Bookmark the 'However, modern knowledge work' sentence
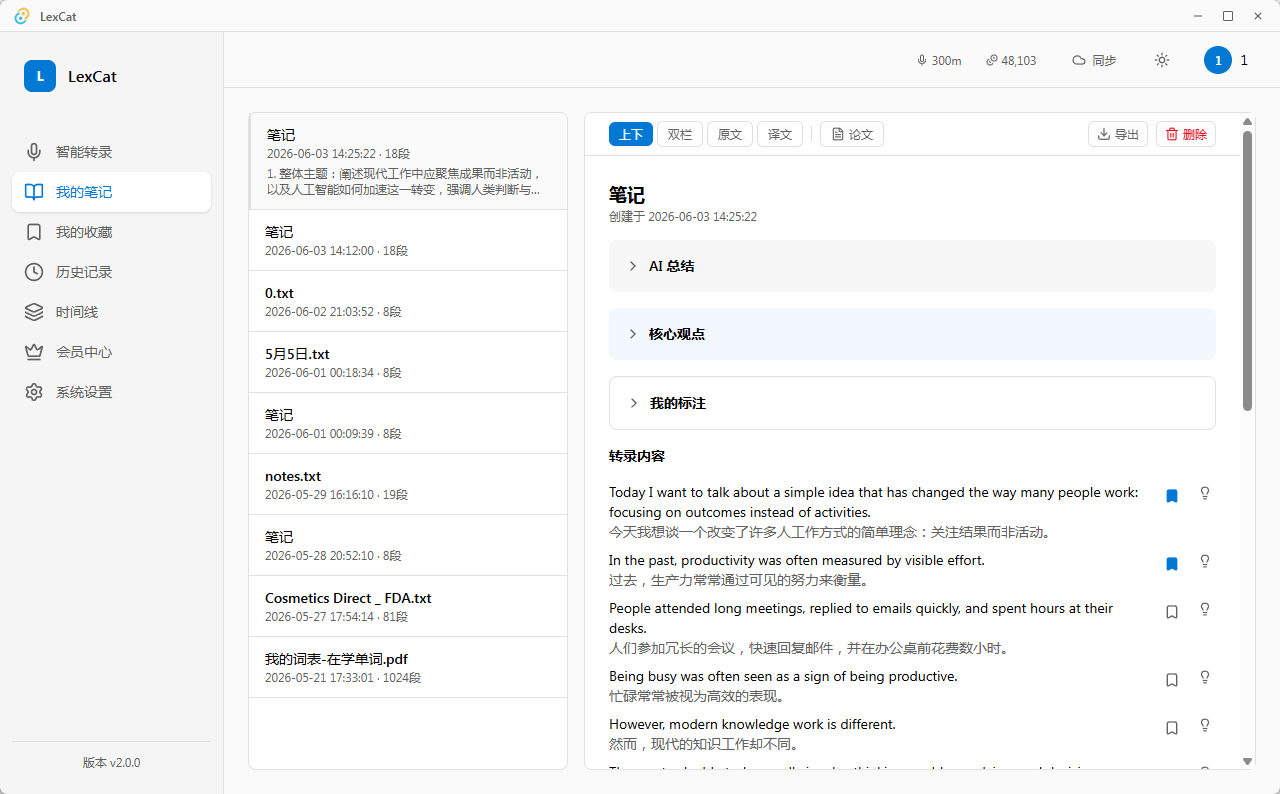This screenshot has height=794, width=1280. pyautogui.click(x=1172, y=727)
